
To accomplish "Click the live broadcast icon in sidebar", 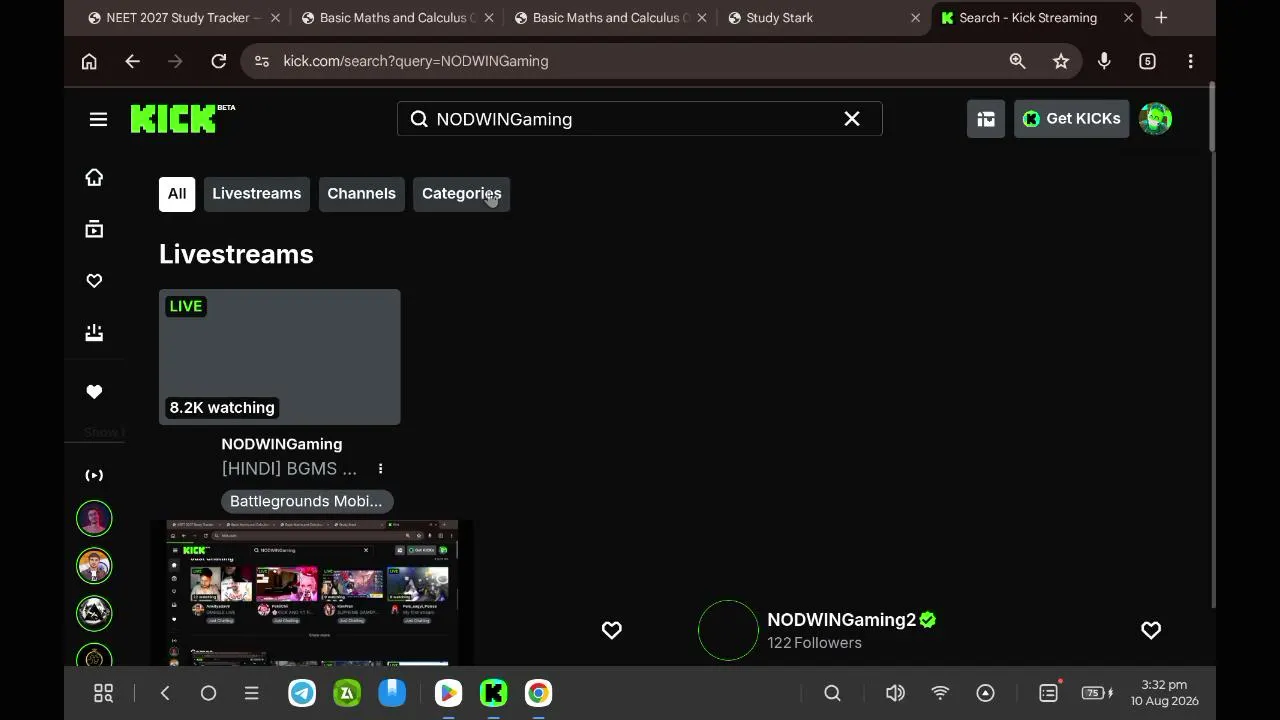I will click(x=94, y=475).
